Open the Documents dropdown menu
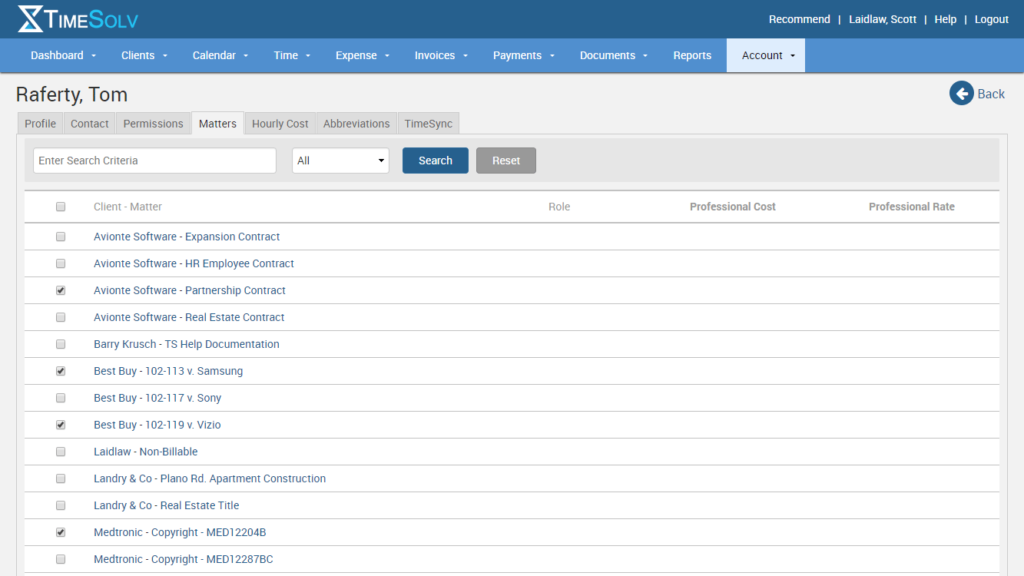 click(x=613, y=56)
